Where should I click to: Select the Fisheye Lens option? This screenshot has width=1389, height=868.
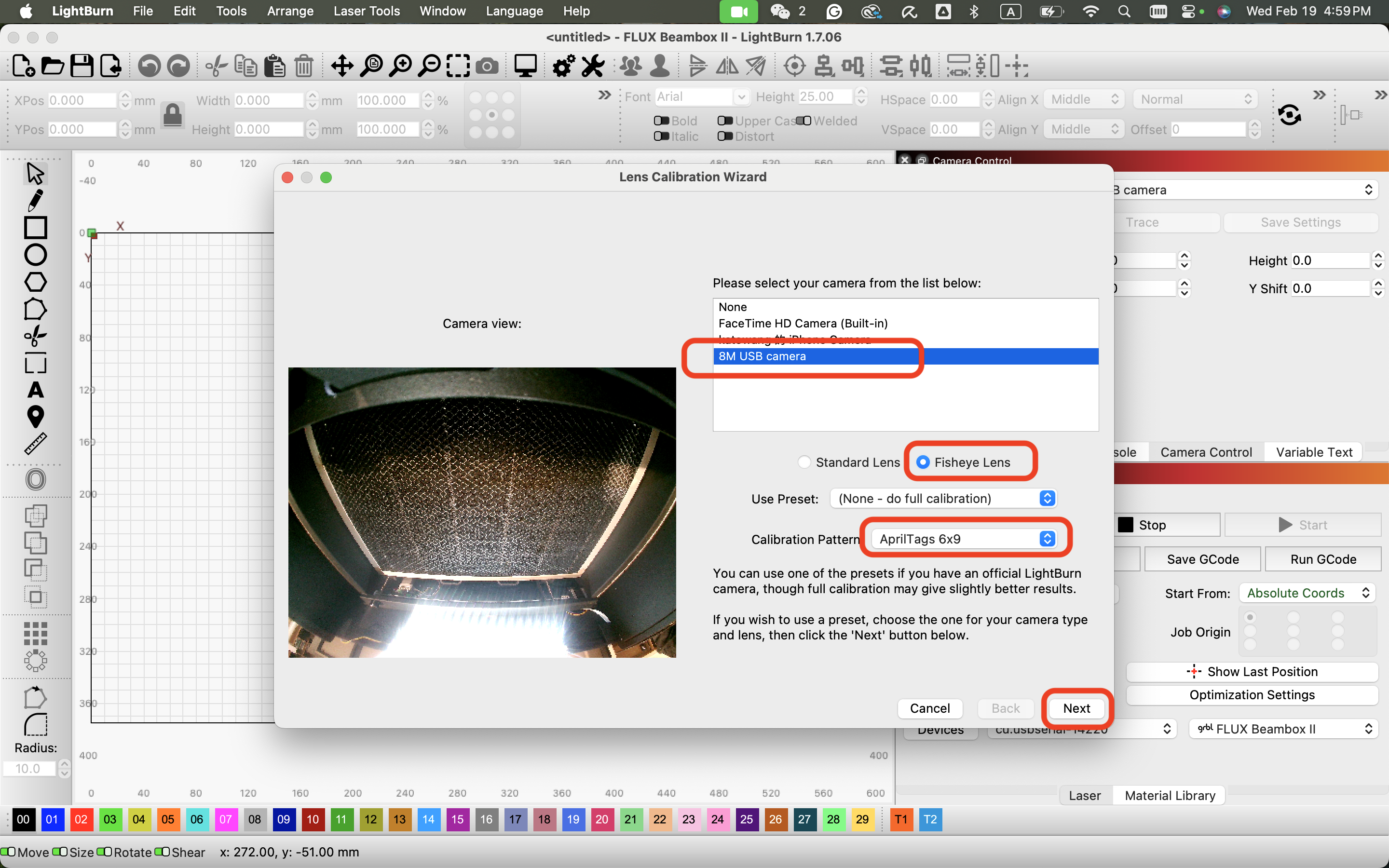click(923, 461)
